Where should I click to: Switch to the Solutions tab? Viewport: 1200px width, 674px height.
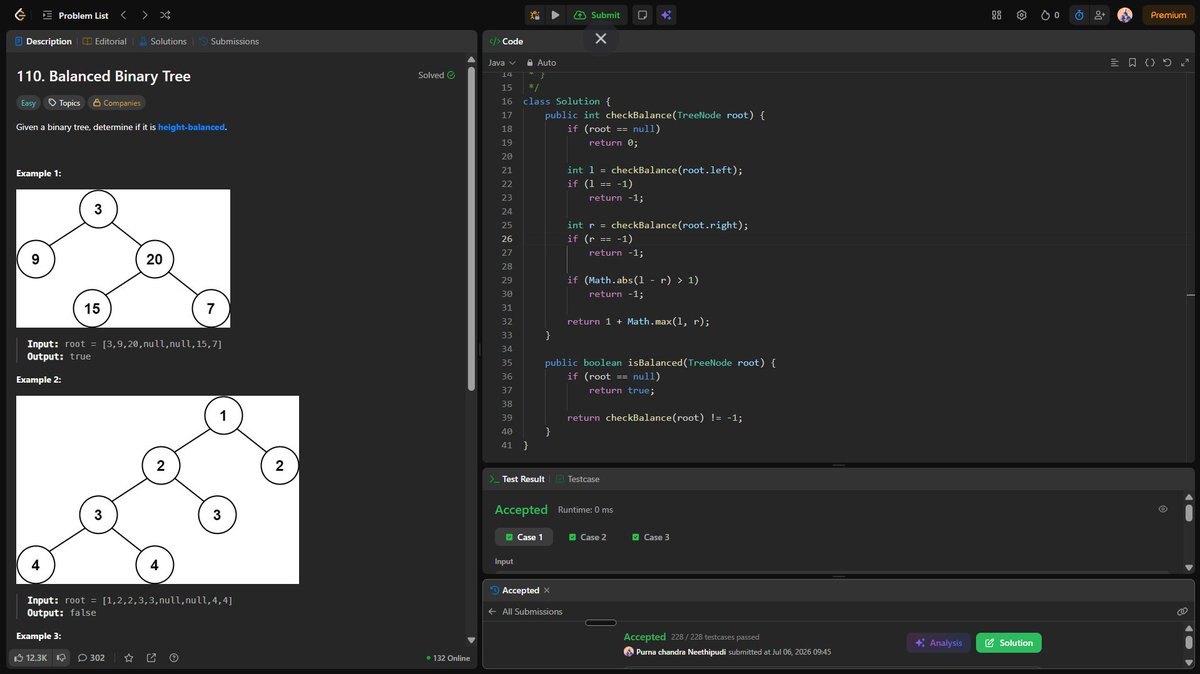162,41
